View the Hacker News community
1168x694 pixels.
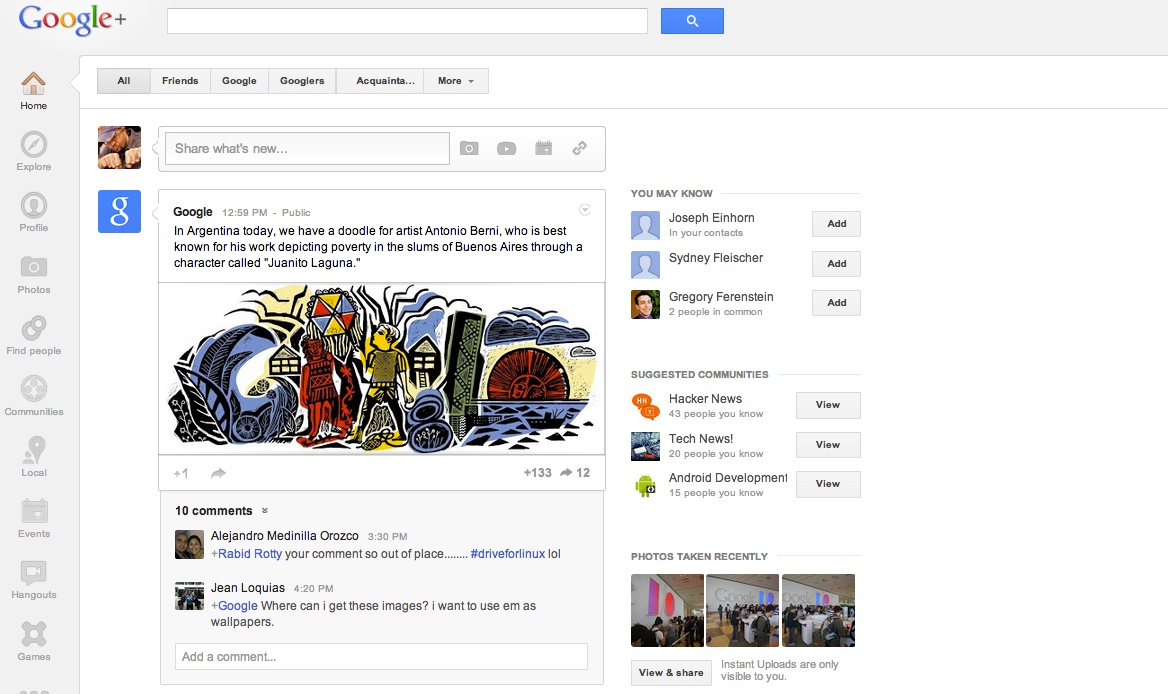tap(828, 405)
